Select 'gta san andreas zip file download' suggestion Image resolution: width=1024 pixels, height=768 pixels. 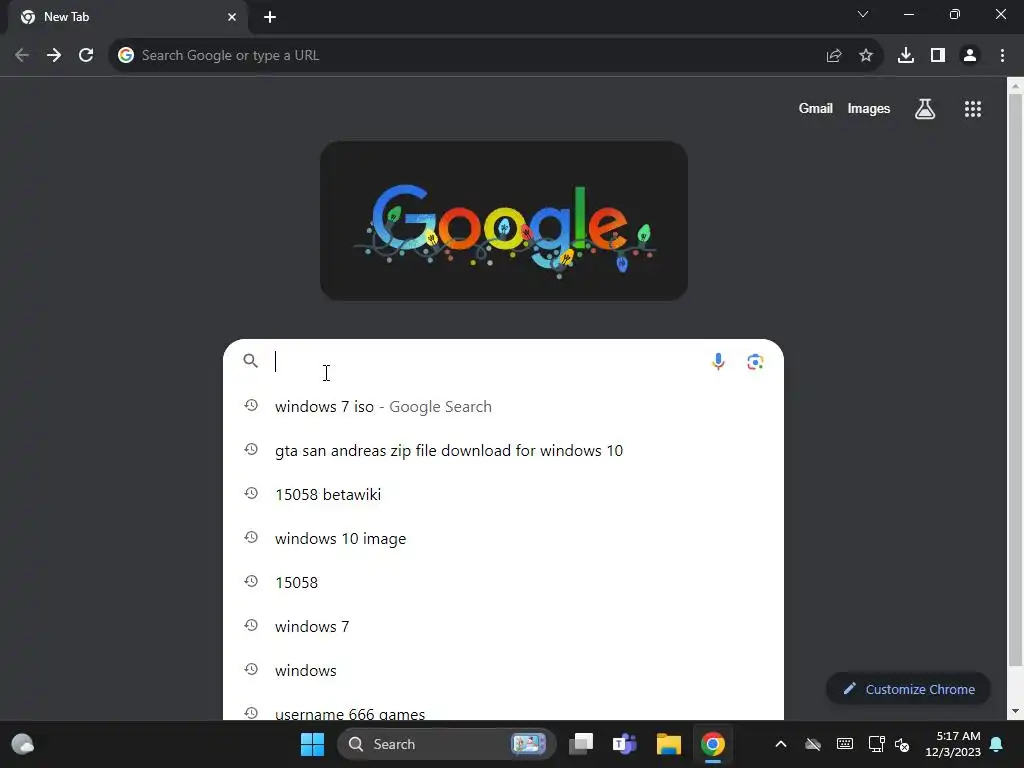(503, 451)
